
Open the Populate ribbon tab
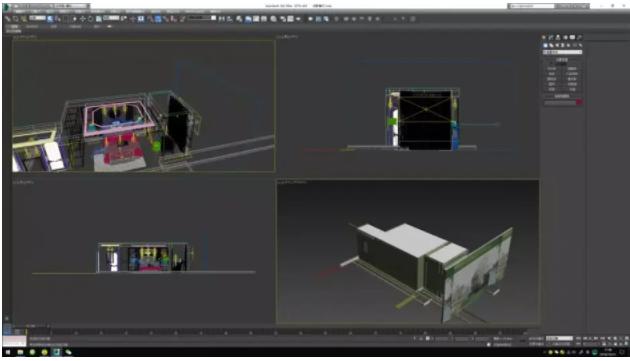(97, 27)
